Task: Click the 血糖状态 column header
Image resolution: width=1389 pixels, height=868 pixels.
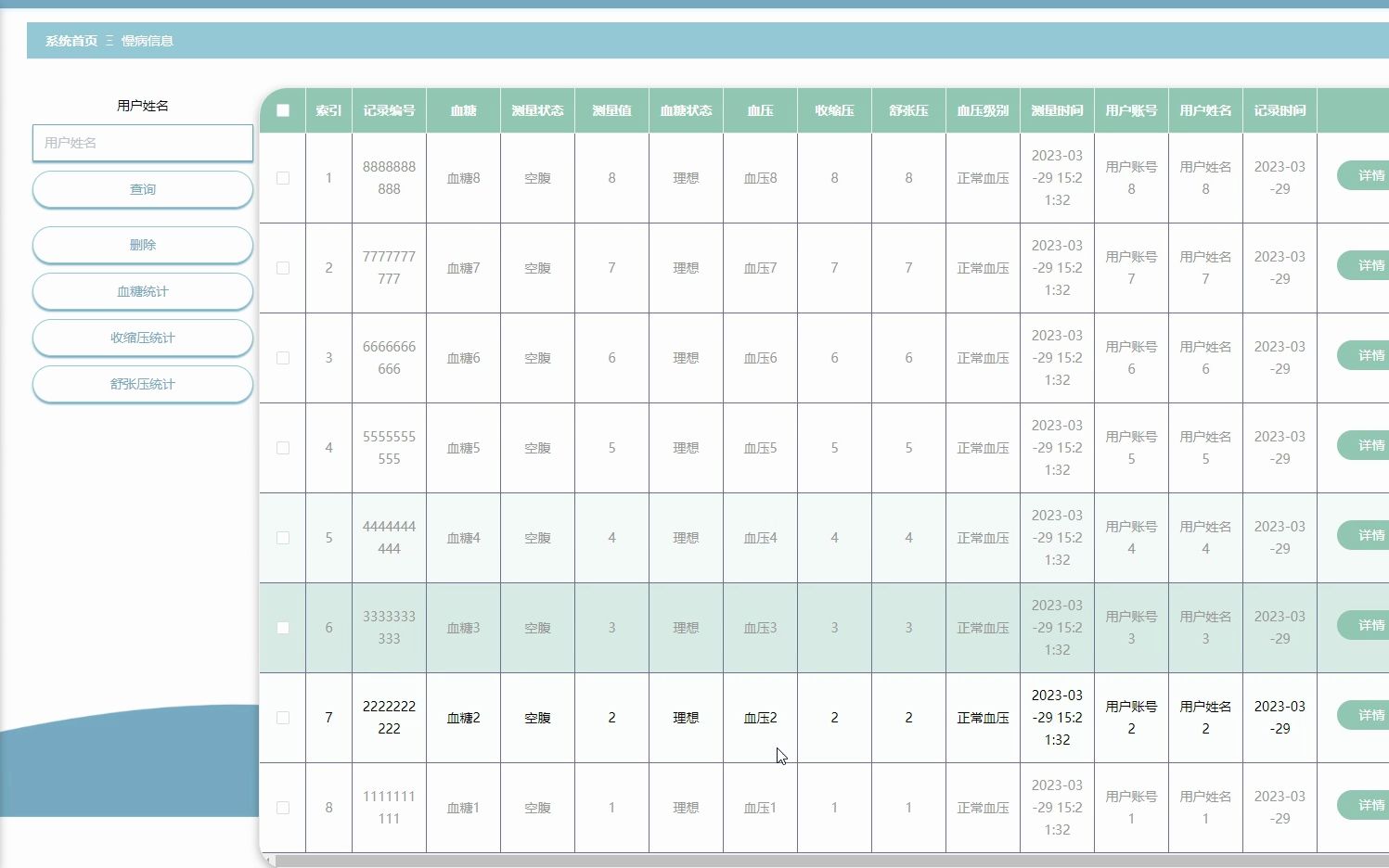Action: click(686, 110)
